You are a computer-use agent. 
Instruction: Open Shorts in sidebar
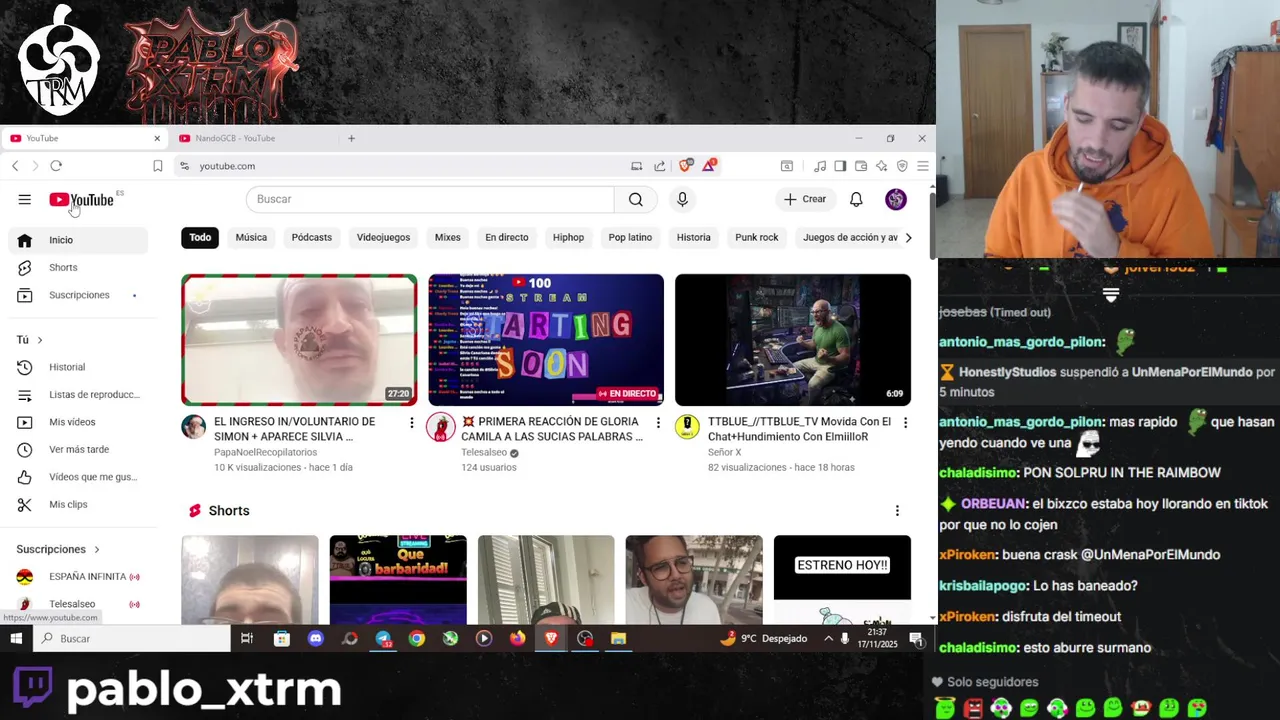click(78, 268)
